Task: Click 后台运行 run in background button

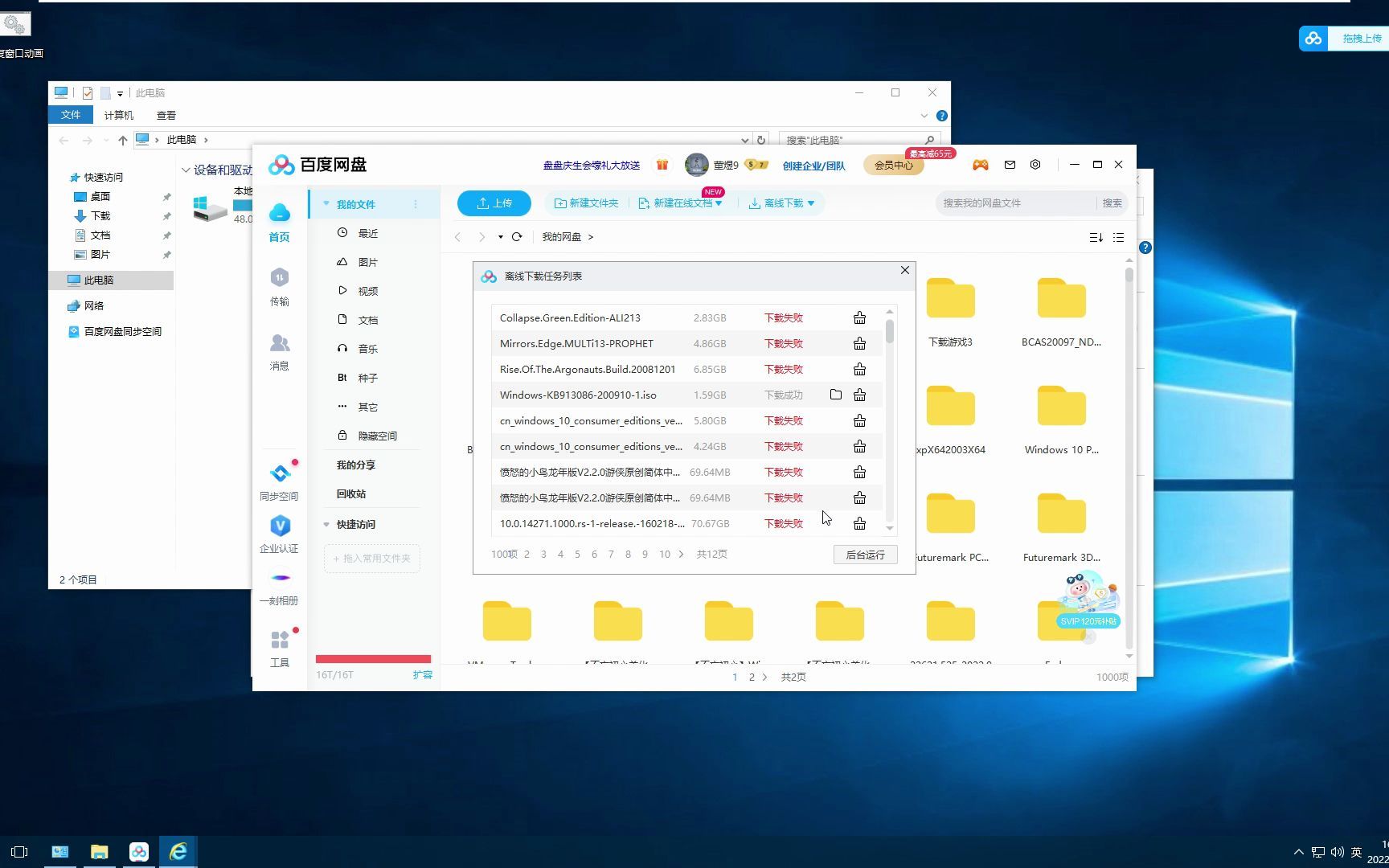Action: click(x=866, y=555)
